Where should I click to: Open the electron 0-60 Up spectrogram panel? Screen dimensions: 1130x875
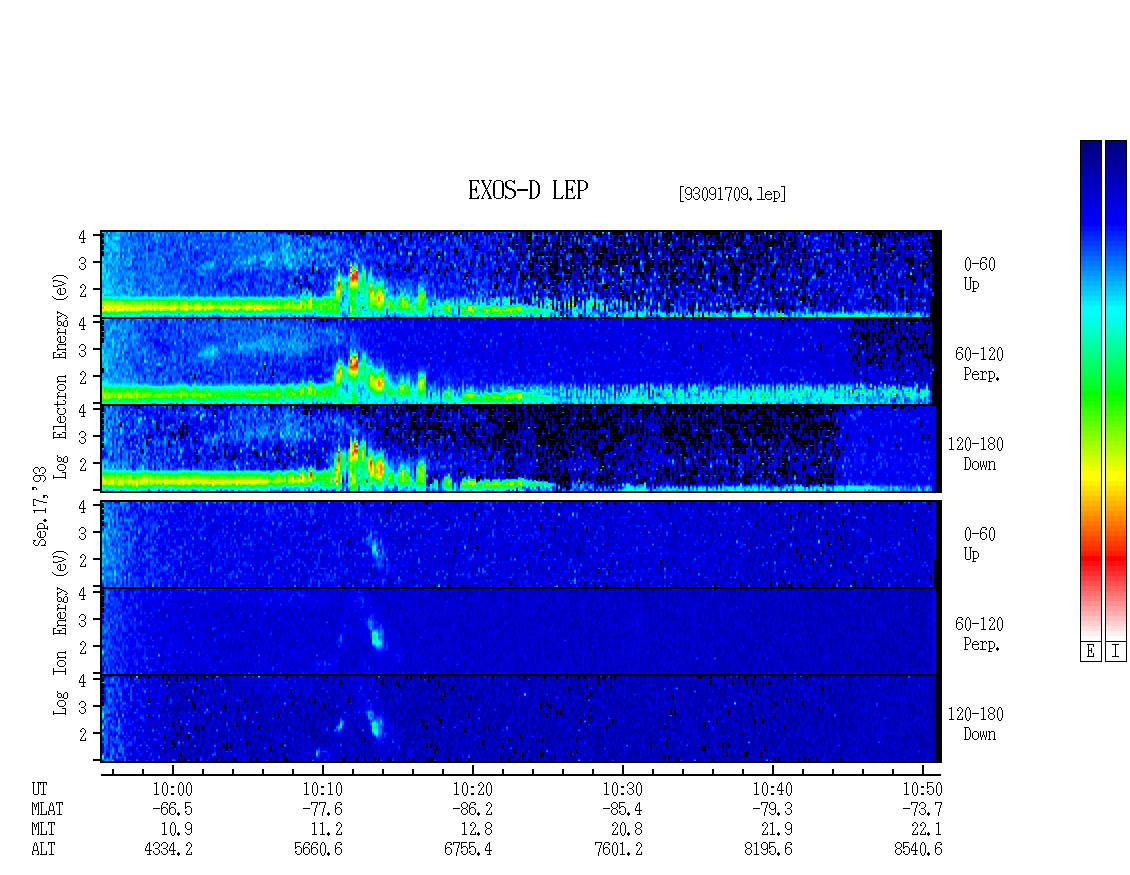pyautogui.click(x=521, y=274)
